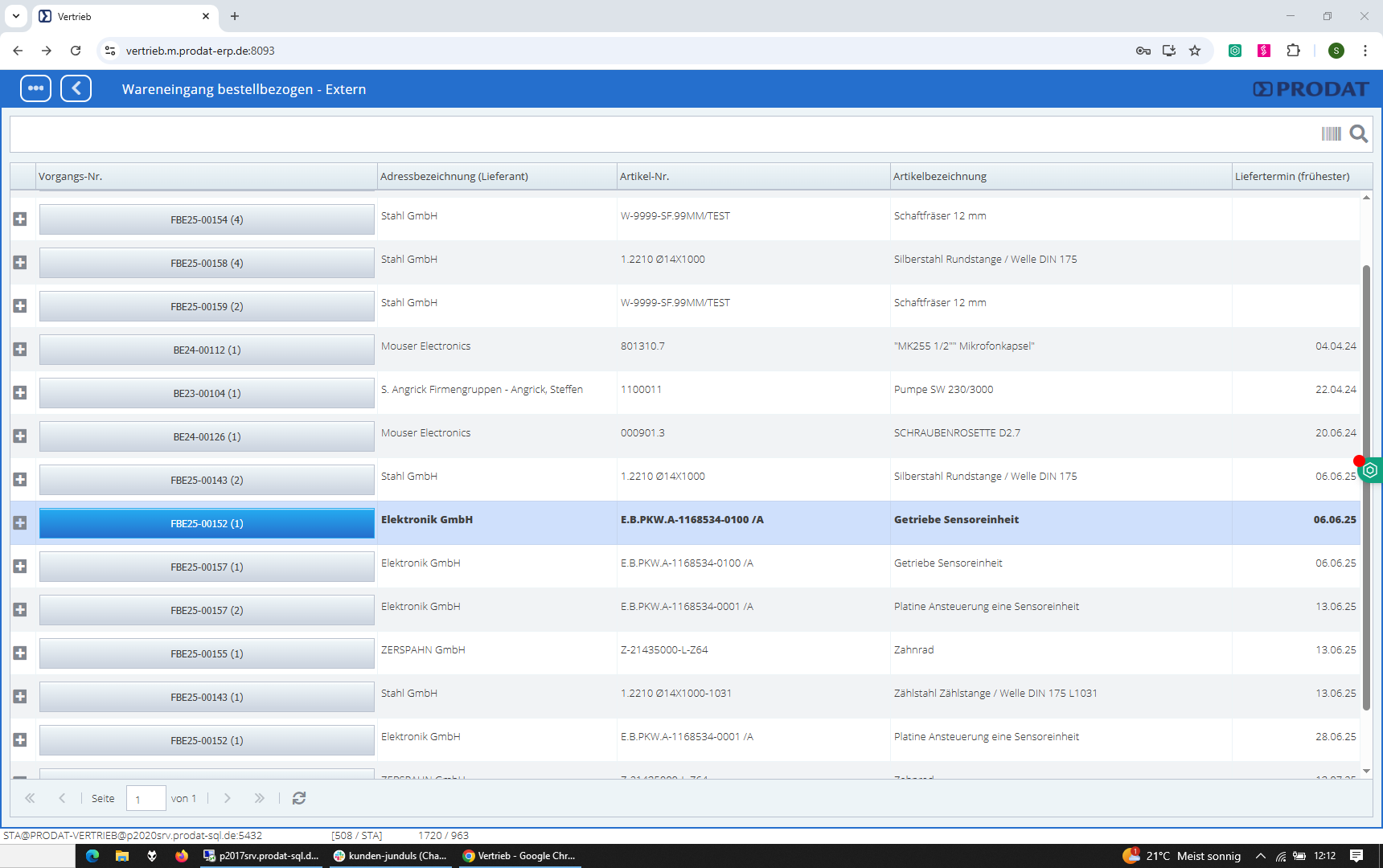
Task: Click the page number input field
Action: [x=146, y=799]
